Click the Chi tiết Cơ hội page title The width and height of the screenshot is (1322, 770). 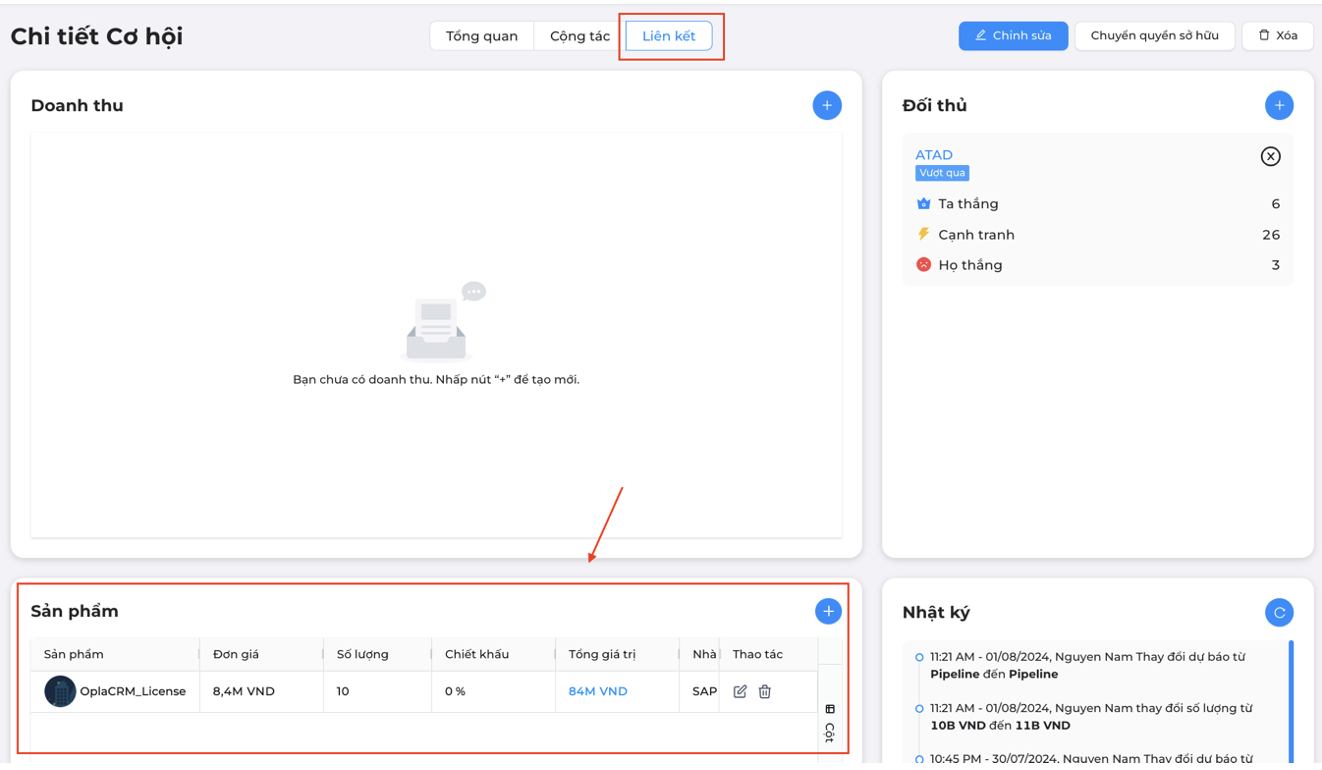pos(97,37)
